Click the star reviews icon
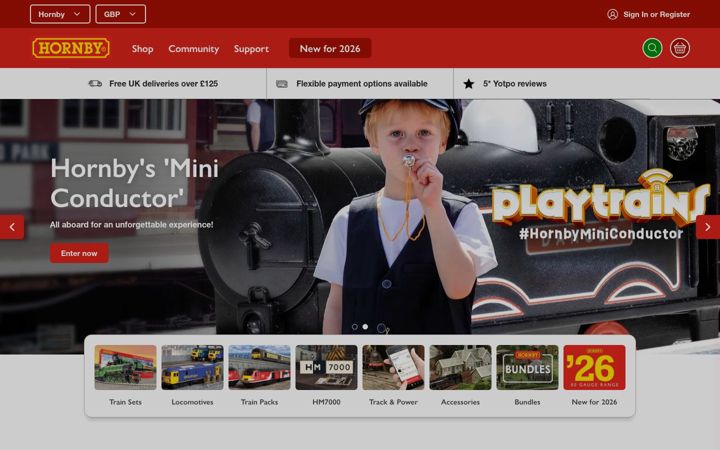 pyautogui.click(x=468, y=84)
